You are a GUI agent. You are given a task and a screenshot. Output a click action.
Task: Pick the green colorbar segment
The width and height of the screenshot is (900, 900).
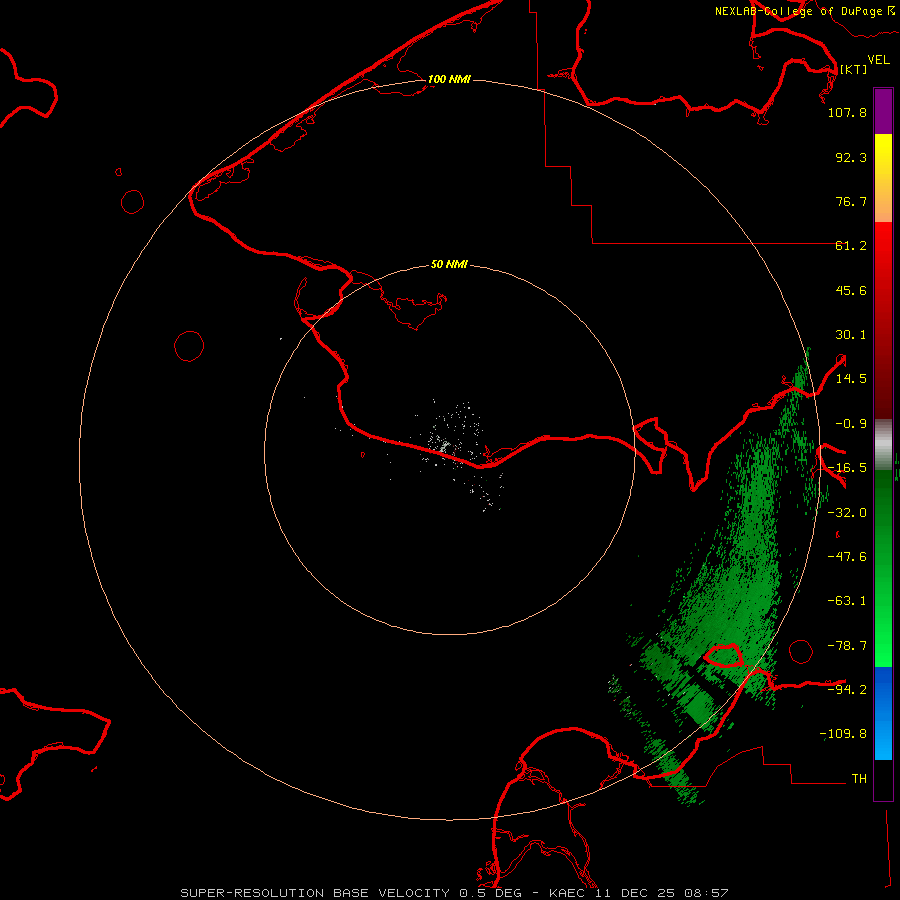(883, 568)
